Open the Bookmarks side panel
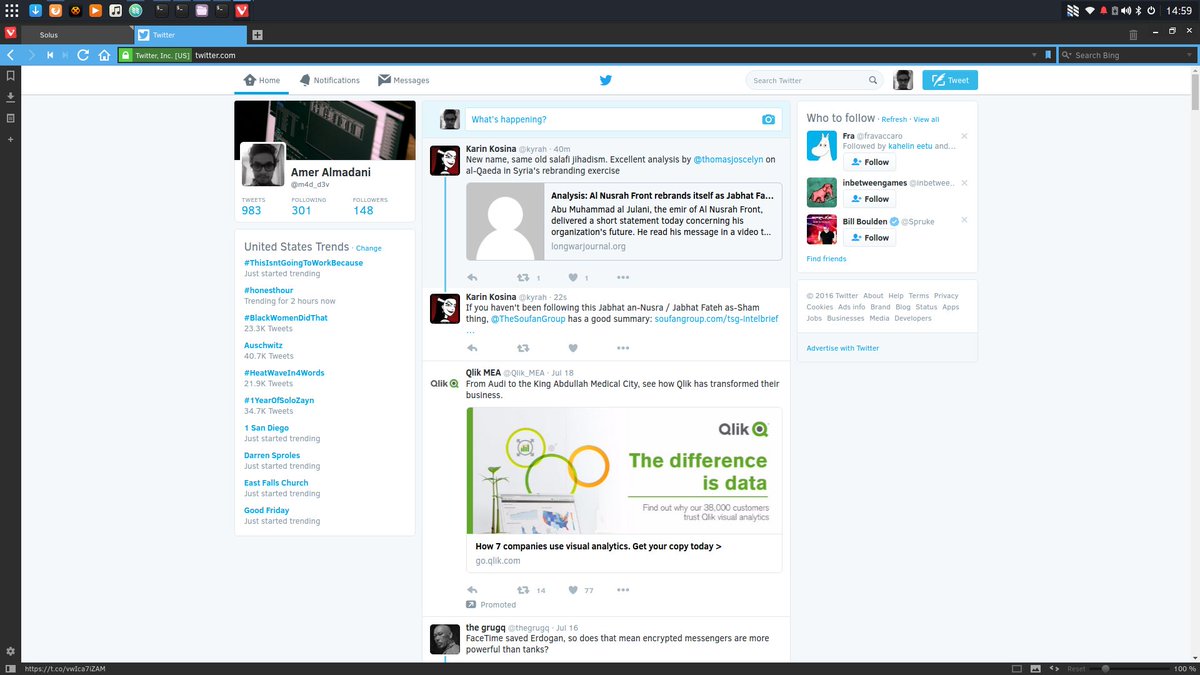 [x=10, y=75]
